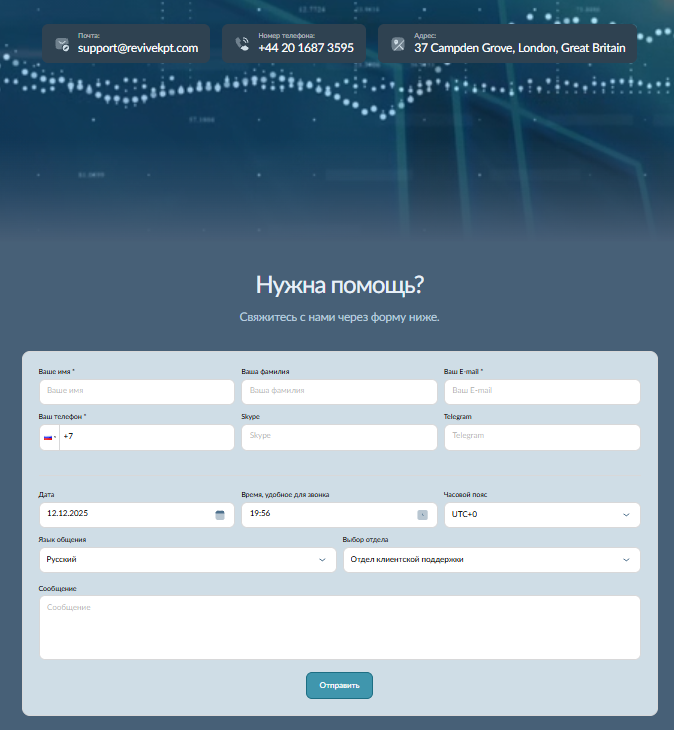Open the clock time picker icon
The height and width of the screenshot is (730, 674).
pyautogui.click(x=422, y=515)
